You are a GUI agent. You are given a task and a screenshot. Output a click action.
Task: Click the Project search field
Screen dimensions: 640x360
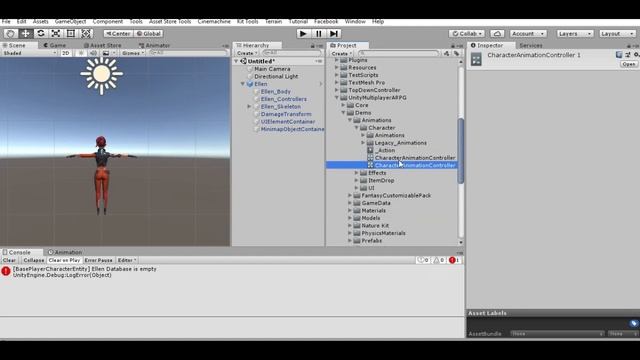click(x=398, y=53)
